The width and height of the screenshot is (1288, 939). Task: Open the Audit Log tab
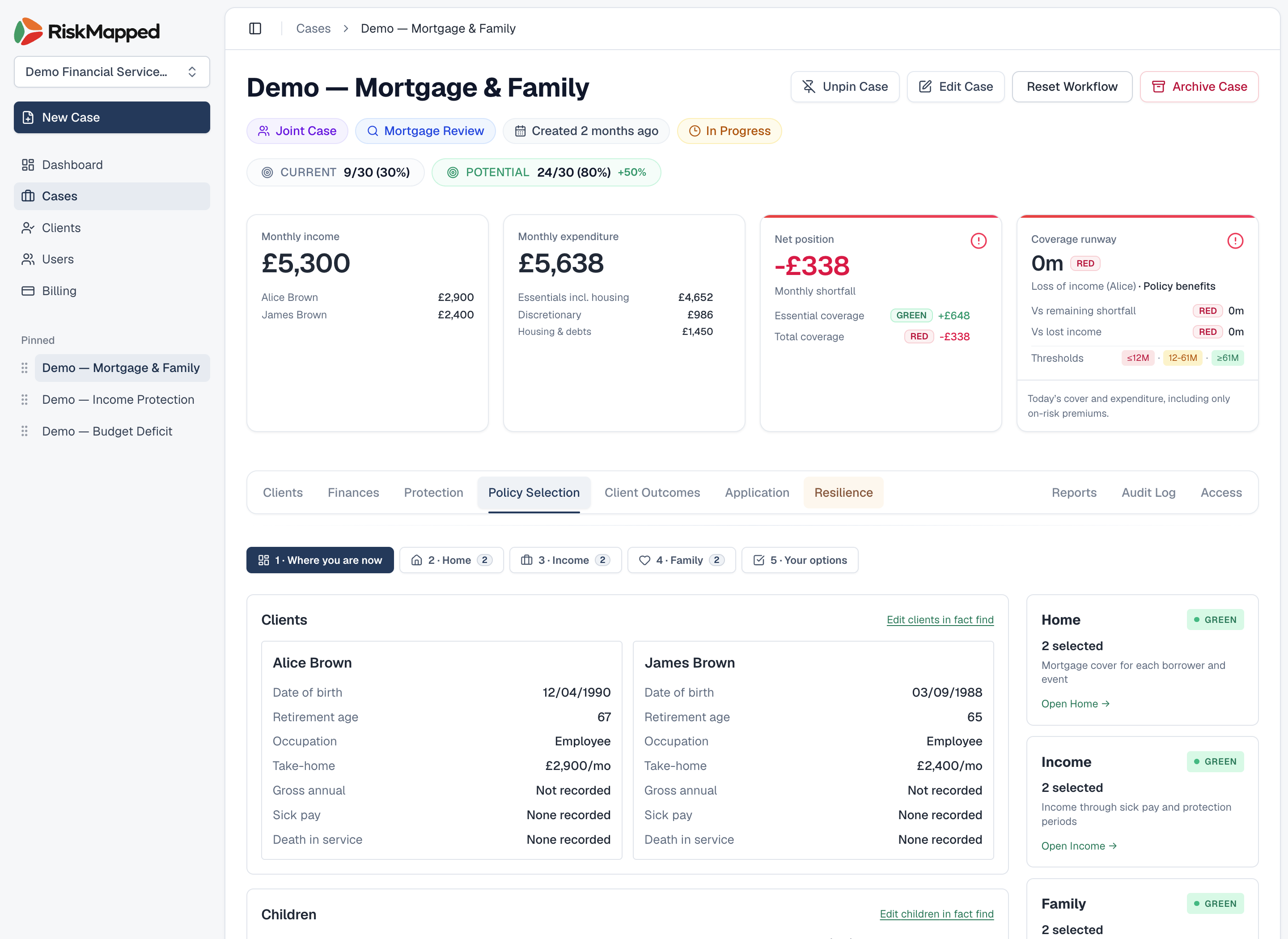click(1148, 493)
